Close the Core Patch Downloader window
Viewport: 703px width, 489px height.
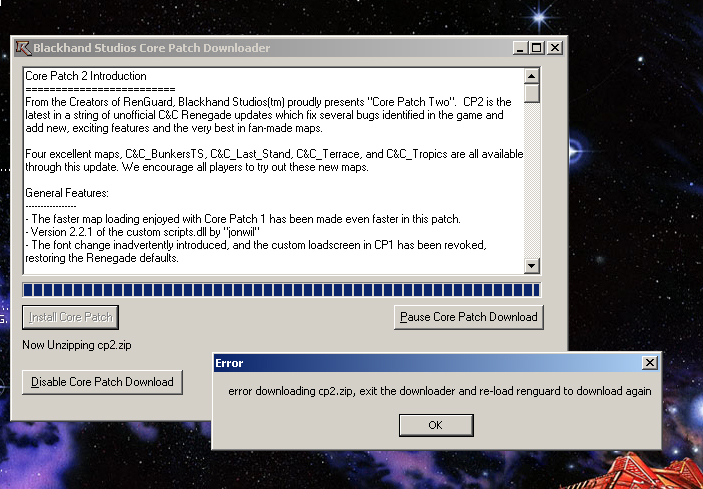coord(555,48)
